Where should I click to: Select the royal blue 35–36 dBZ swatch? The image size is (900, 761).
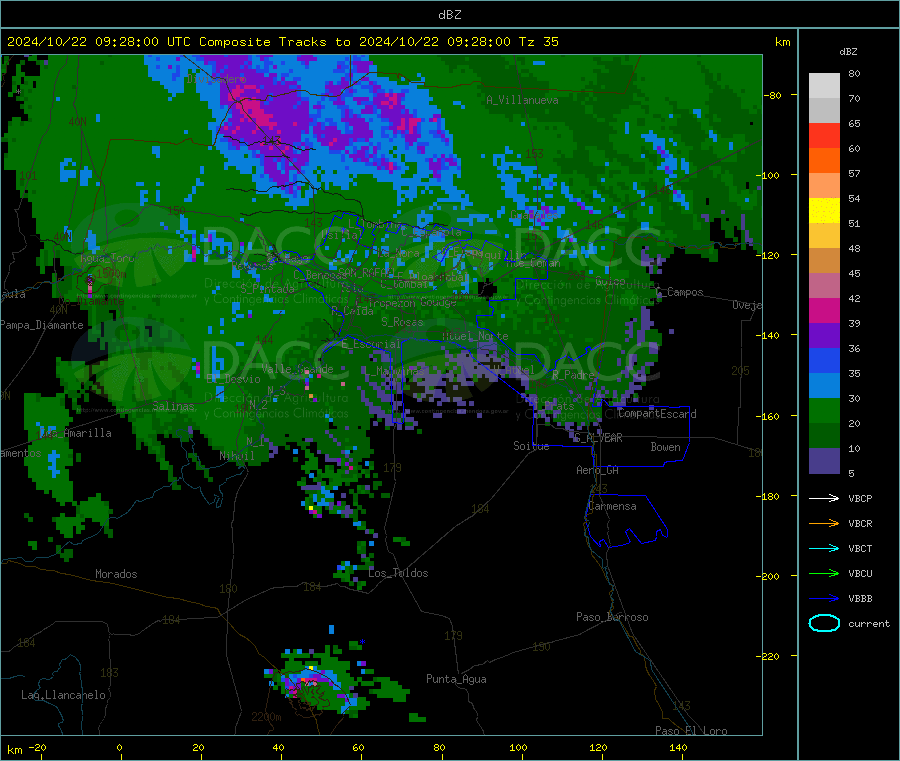pos(824,360)
